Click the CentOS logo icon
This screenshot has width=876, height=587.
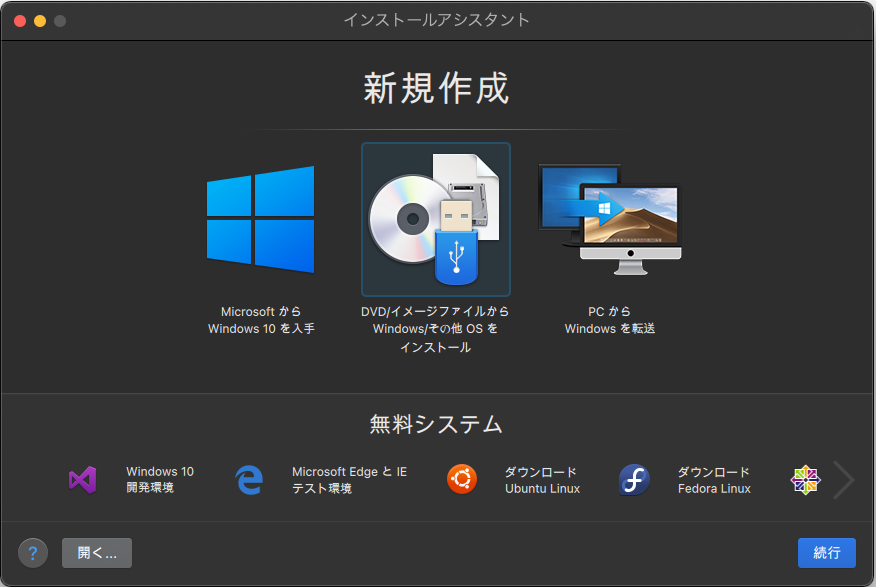click(x=805, y=480)
